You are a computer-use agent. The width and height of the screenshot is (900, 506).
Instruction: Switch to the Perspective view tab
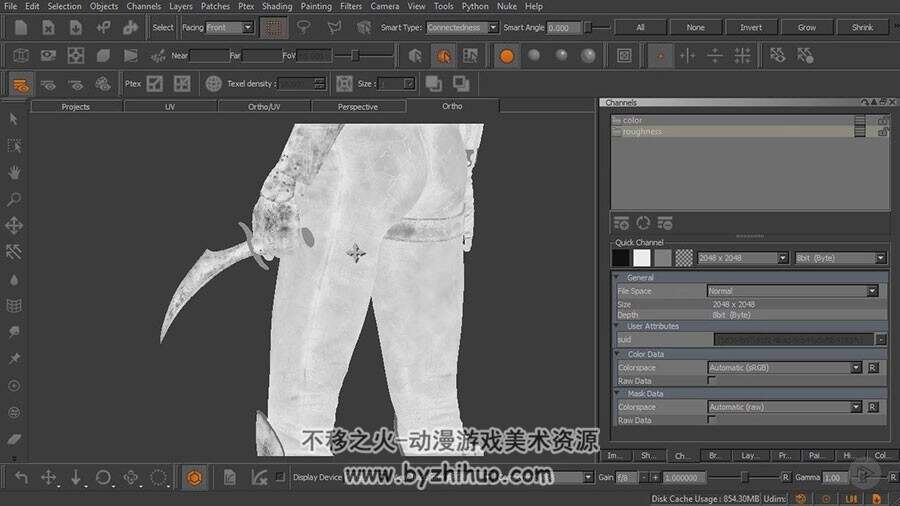point(358,107)
